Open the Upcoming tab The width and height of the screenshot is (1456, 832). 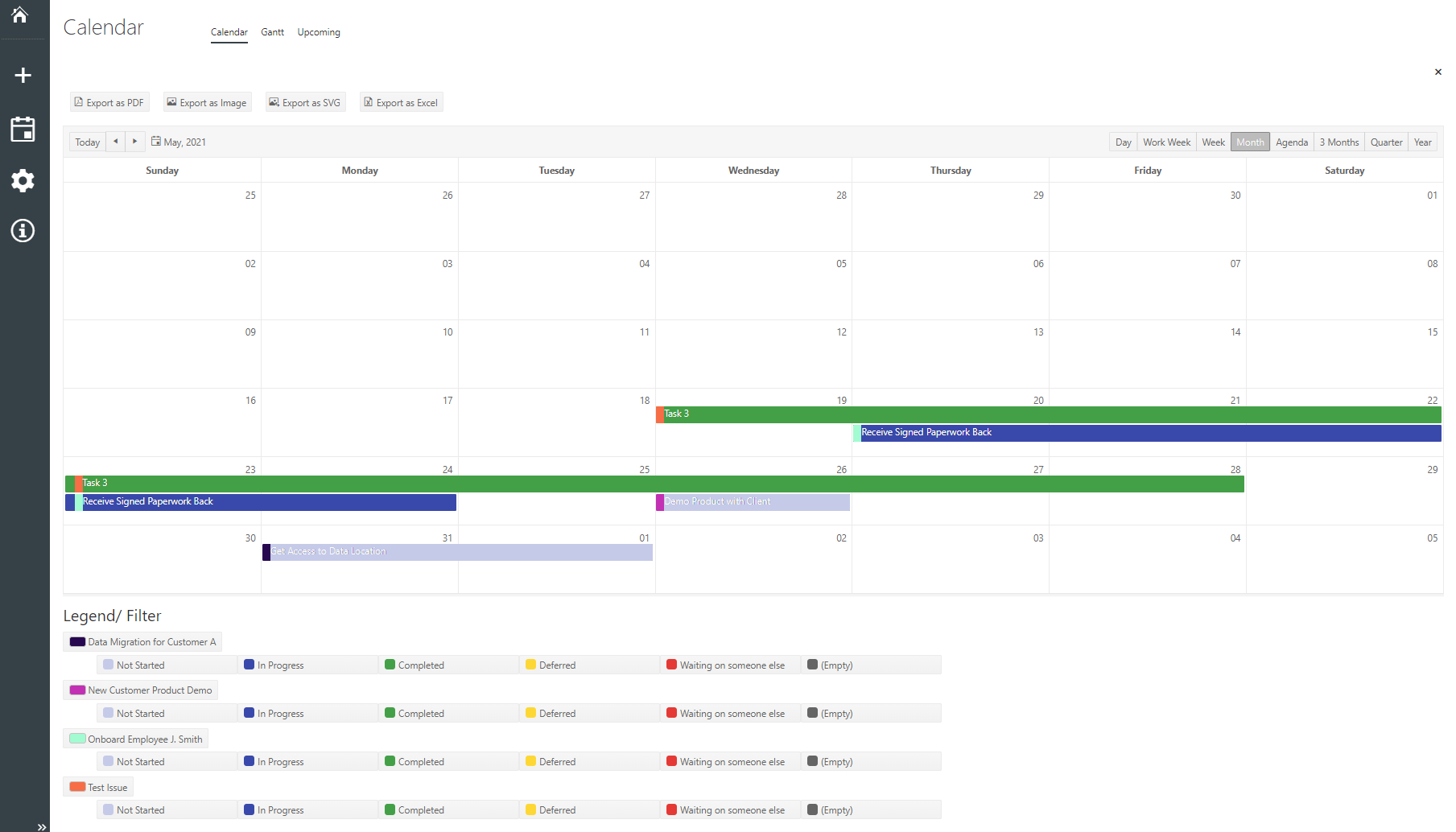[x=318, y=32]
